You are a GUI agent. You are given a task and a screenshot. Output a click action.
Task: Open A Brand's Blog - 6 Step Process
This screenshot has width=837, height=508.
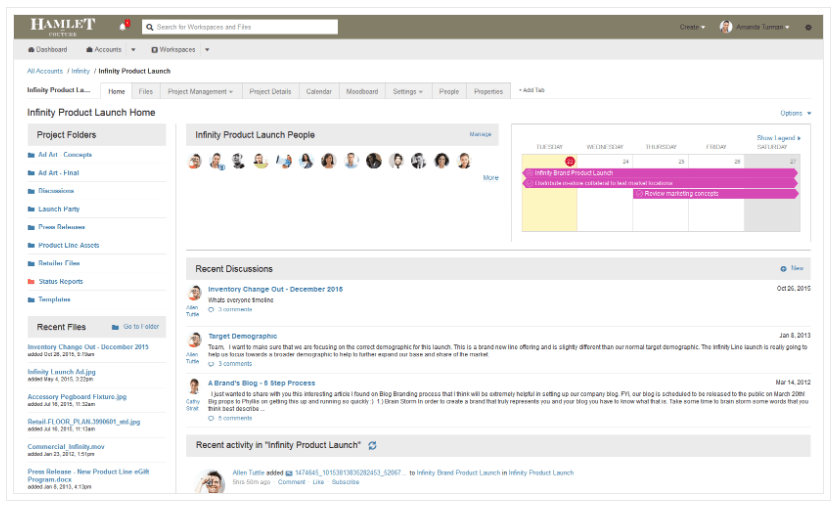click(x=262, y=383)
